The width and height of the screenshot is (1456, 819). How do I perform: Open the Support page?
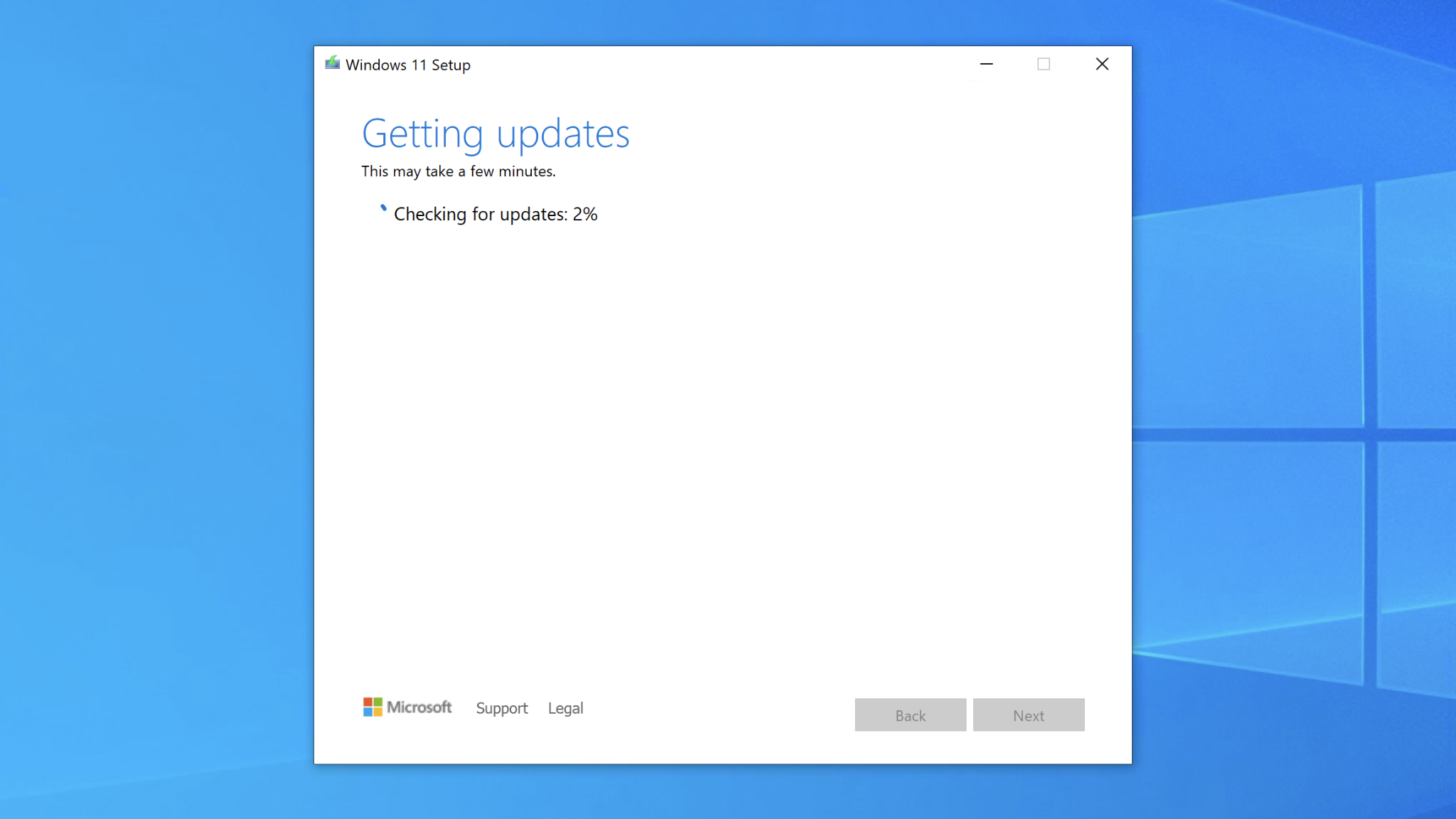(x=501, y=708)
